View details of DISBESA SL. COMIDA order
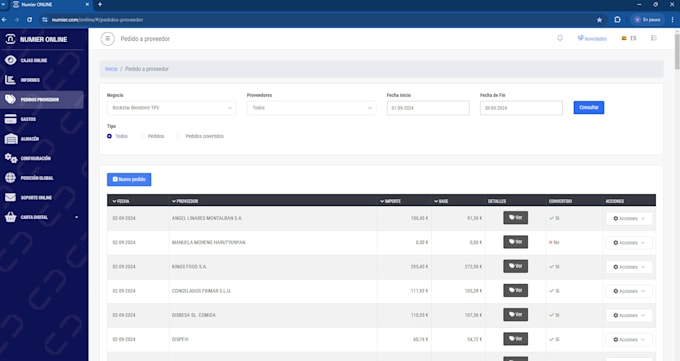This screenshot has width=680, height=361. (516, 315)
